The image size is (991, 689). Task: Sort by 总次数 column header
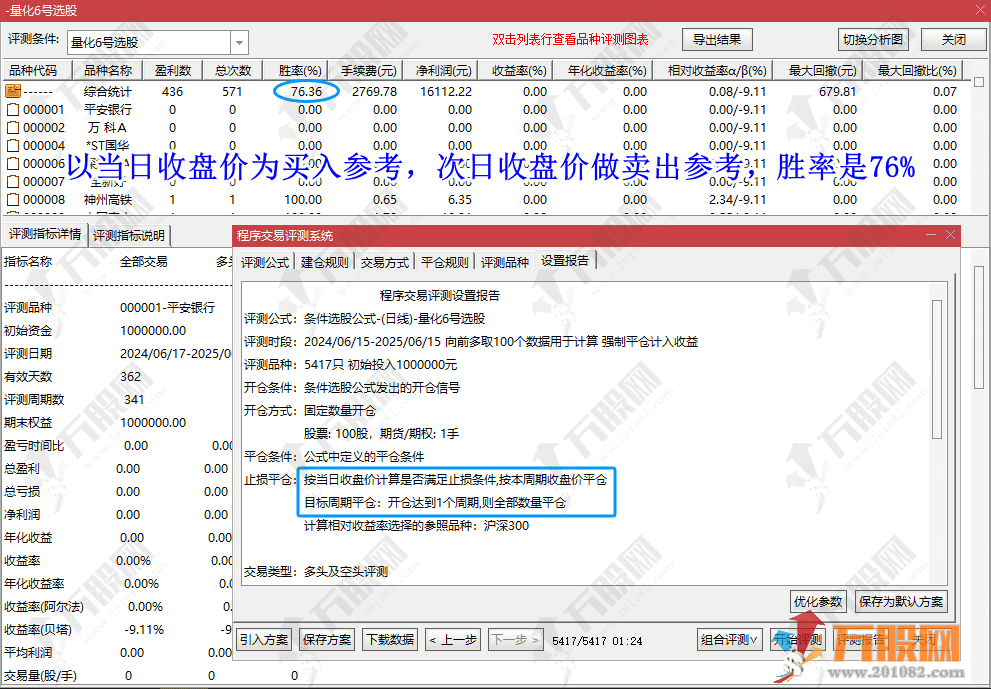click(x=233, y=70)
